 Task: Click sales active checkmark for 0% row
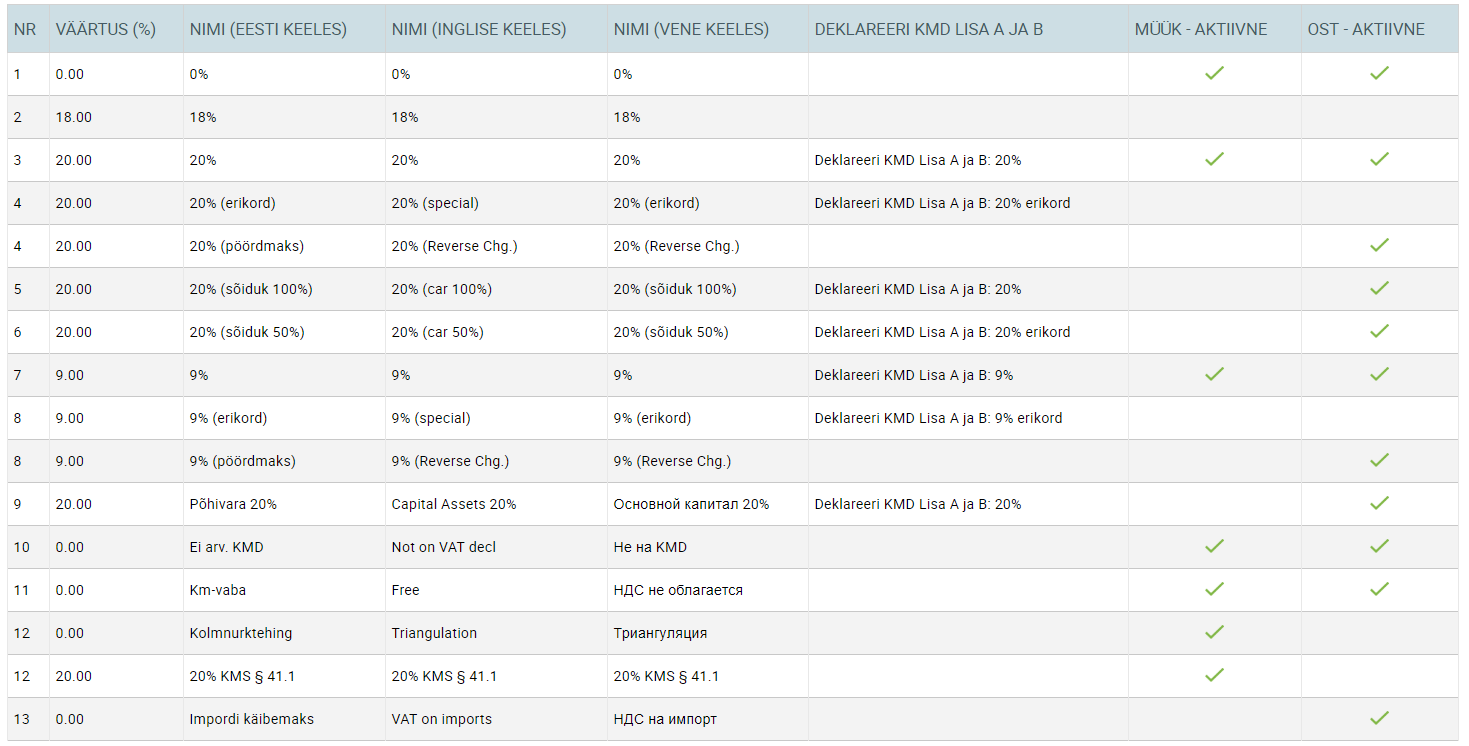click(1214, 73)
